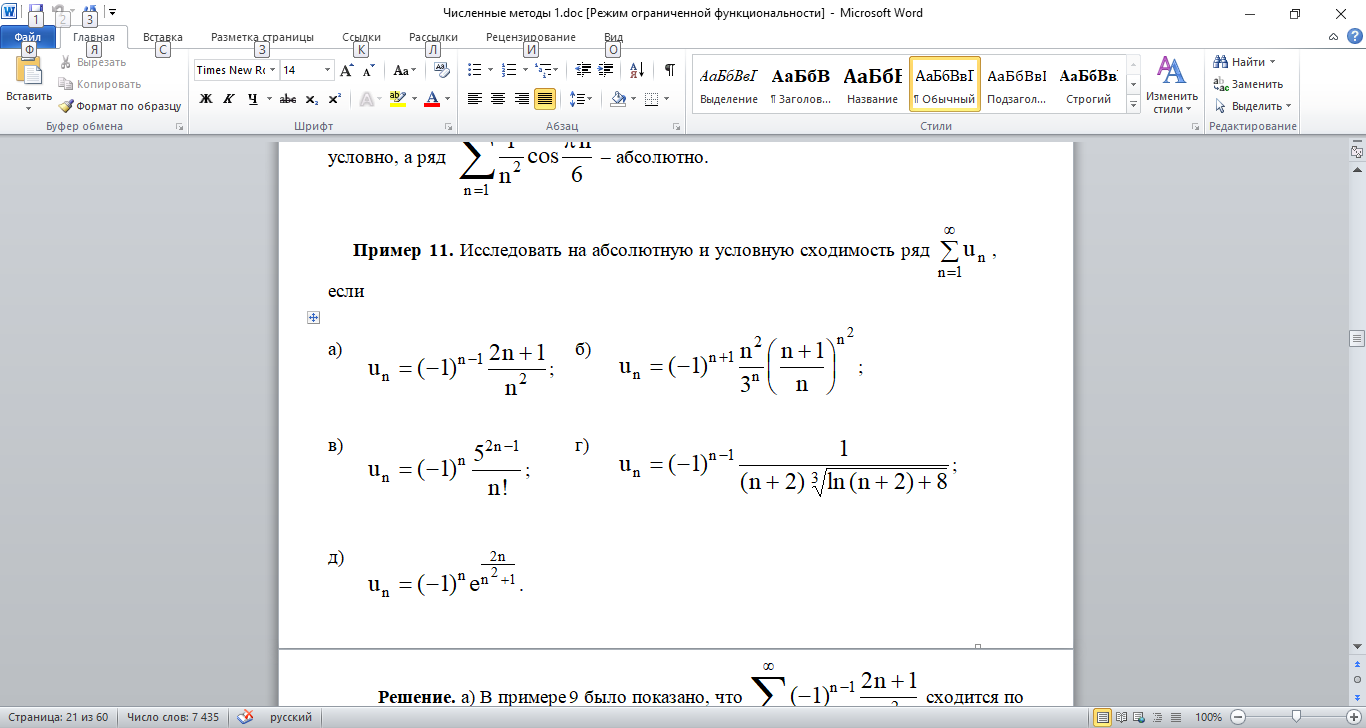Toggle Bold (Ж) formatting
Viewport: 1366px width, 728px height.
coord(206,98)
